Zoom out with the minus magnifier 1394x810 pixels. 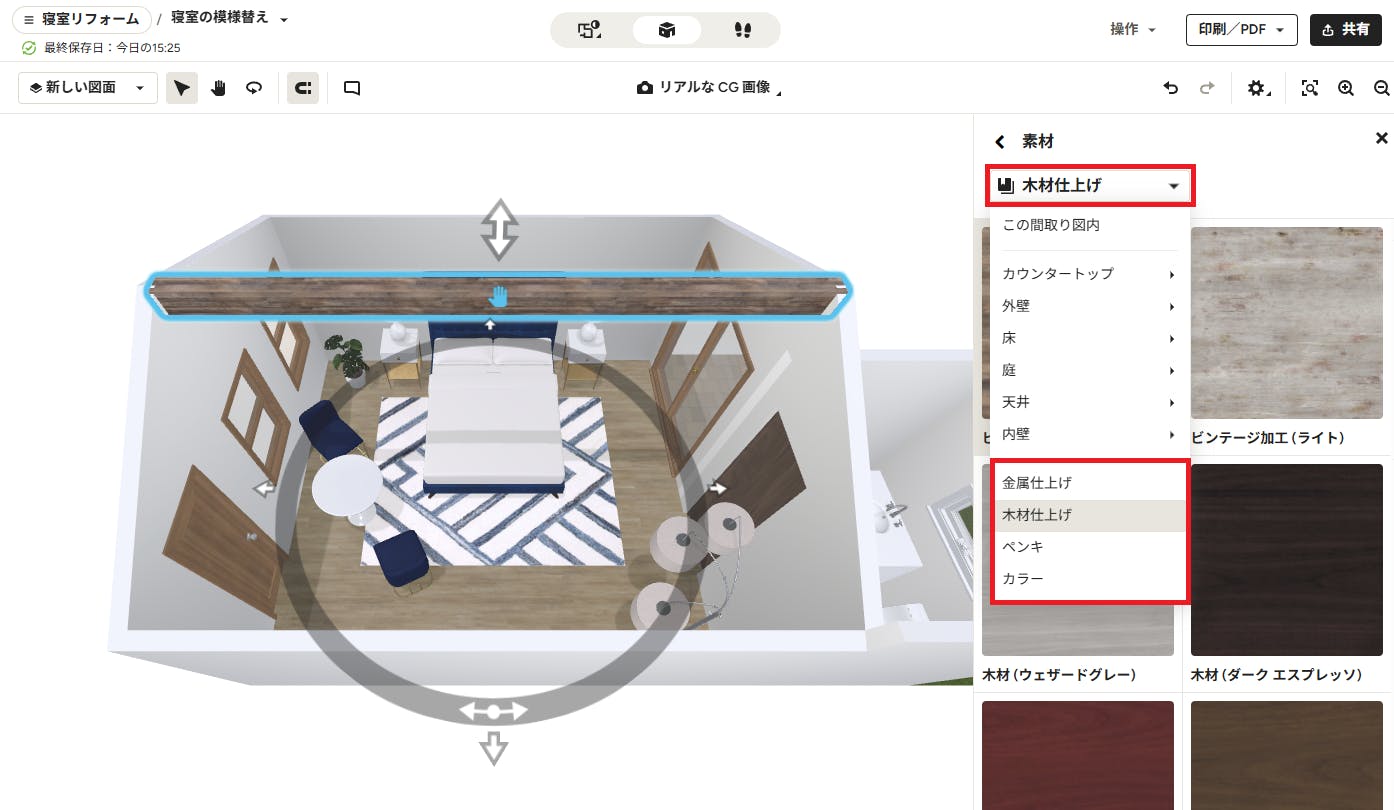coord(1382,88)
